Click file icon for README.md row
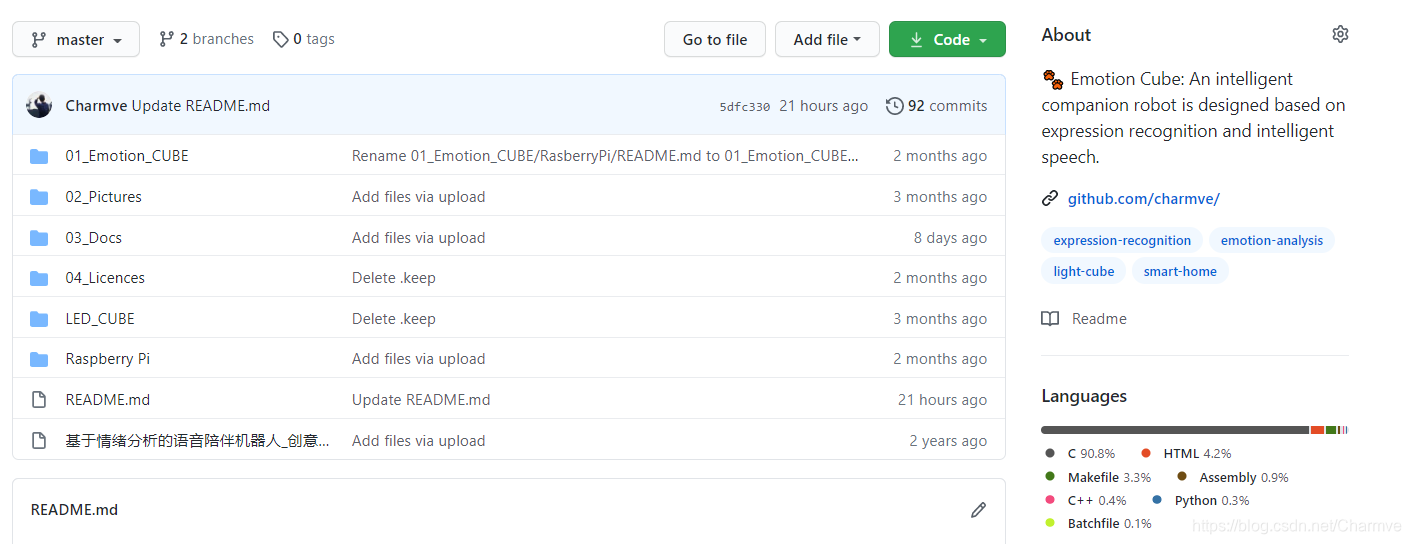 tap(39, 400)
